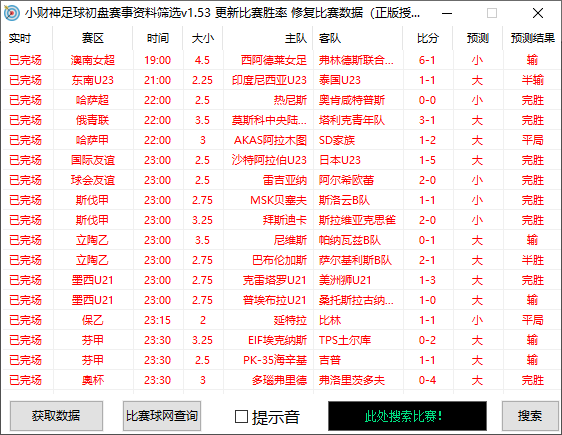Click the 半胜 result cell
Image resolution: width=562 pixels, height=435 pixels.
(533, 260)
